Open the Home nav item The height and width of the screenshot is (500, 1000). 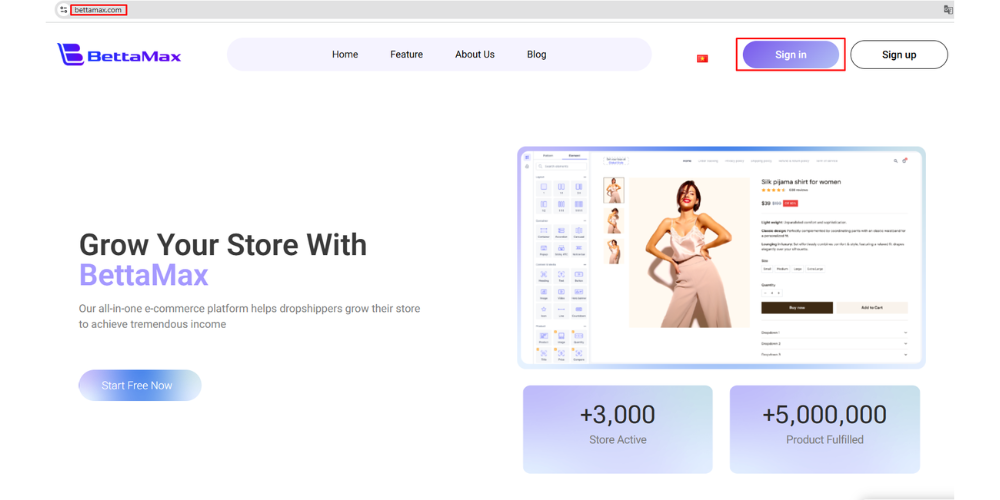coord(345,54)
